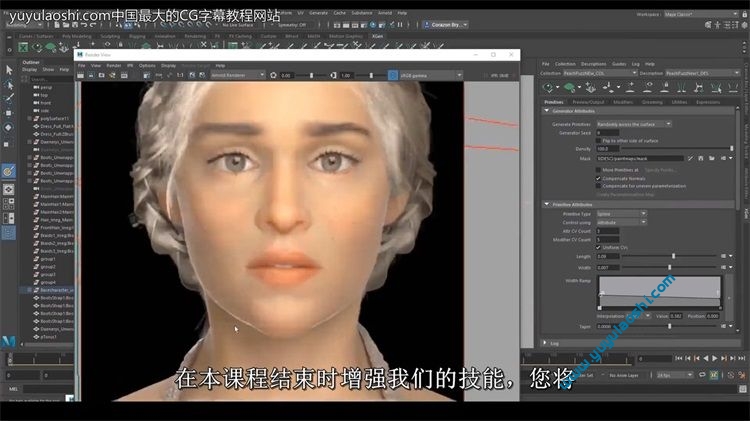Collapse Primitive Attributes section
The image size is (750, 421).
tap(547, 204)
